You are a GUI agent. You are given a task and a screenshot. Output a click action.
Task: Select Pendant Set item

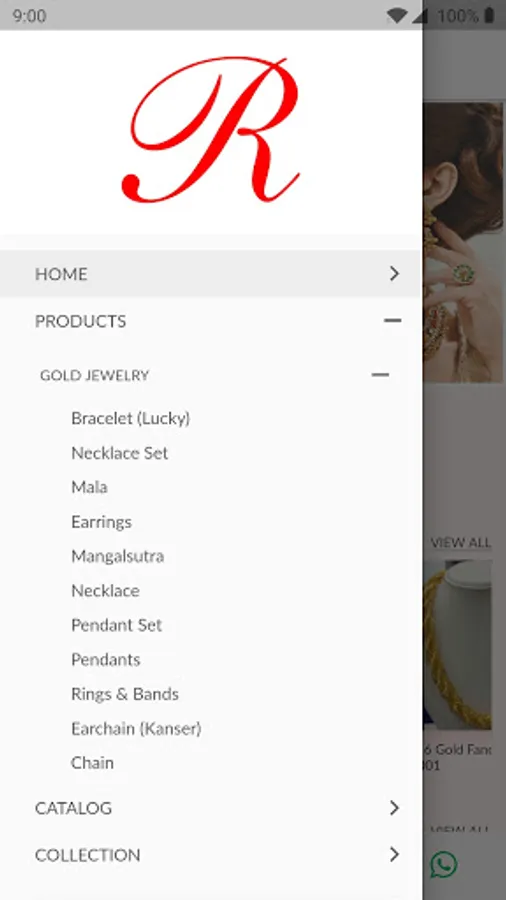[116, 625]
